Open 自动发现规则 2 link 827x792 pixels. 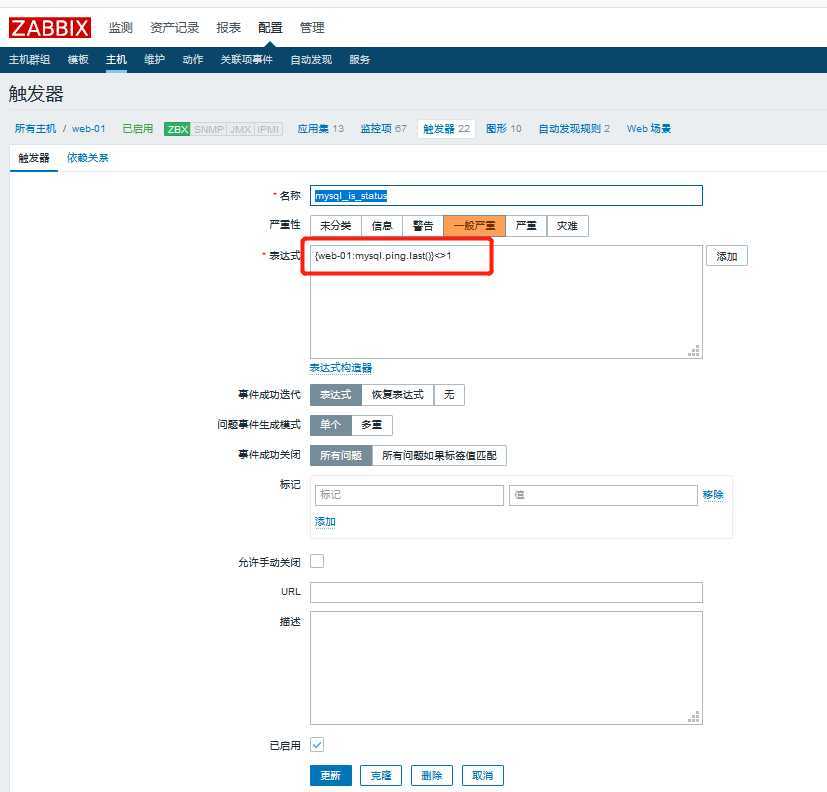coord(574,129)
